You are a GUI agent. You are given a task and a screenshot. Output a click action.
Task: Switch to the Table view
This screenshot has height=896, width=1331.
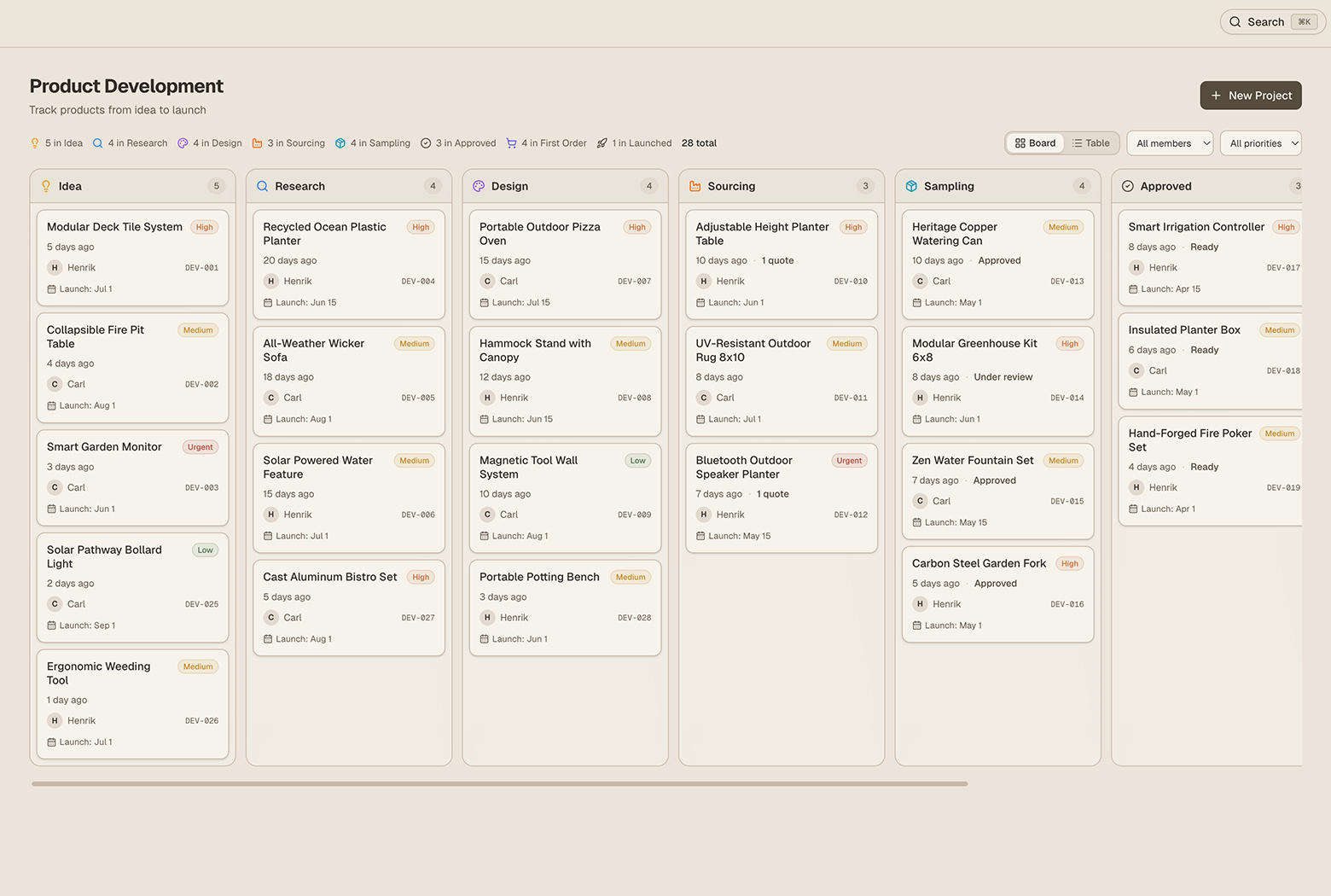click(x=1091, y=143)
